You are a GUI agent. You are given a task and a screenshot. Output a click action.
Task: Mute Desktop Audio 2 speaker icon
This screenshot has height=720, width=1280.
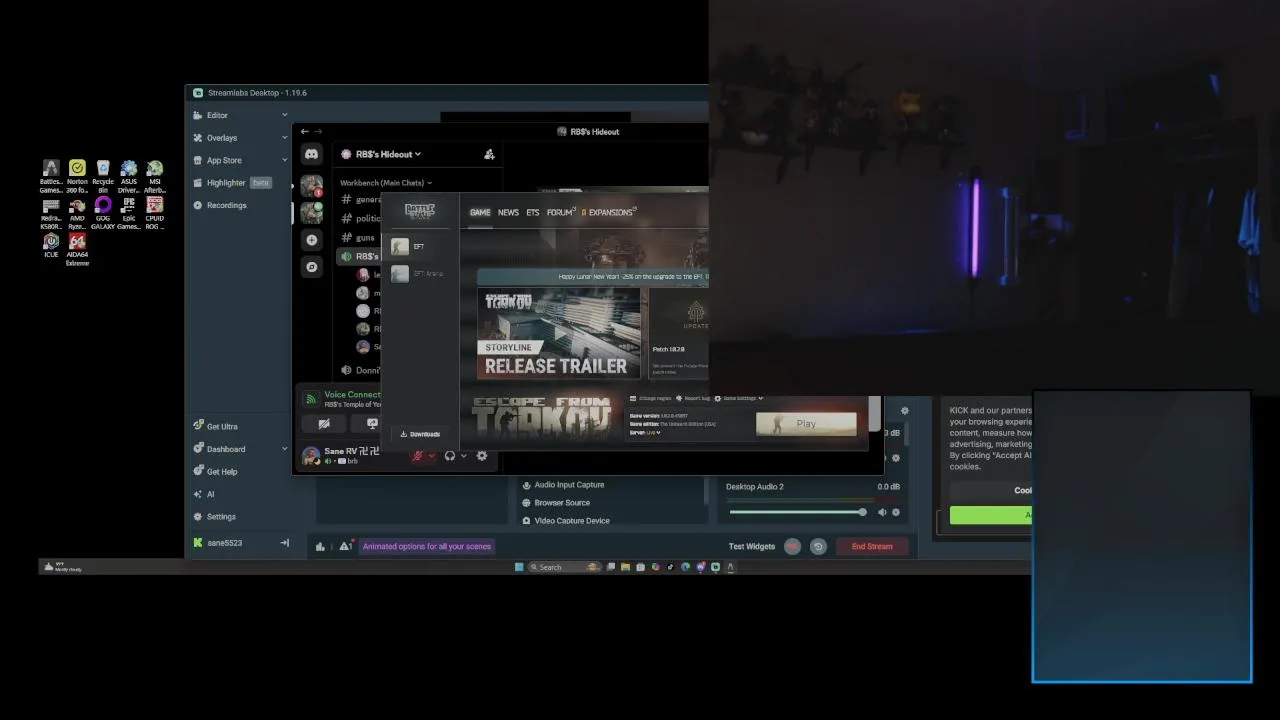882,512
